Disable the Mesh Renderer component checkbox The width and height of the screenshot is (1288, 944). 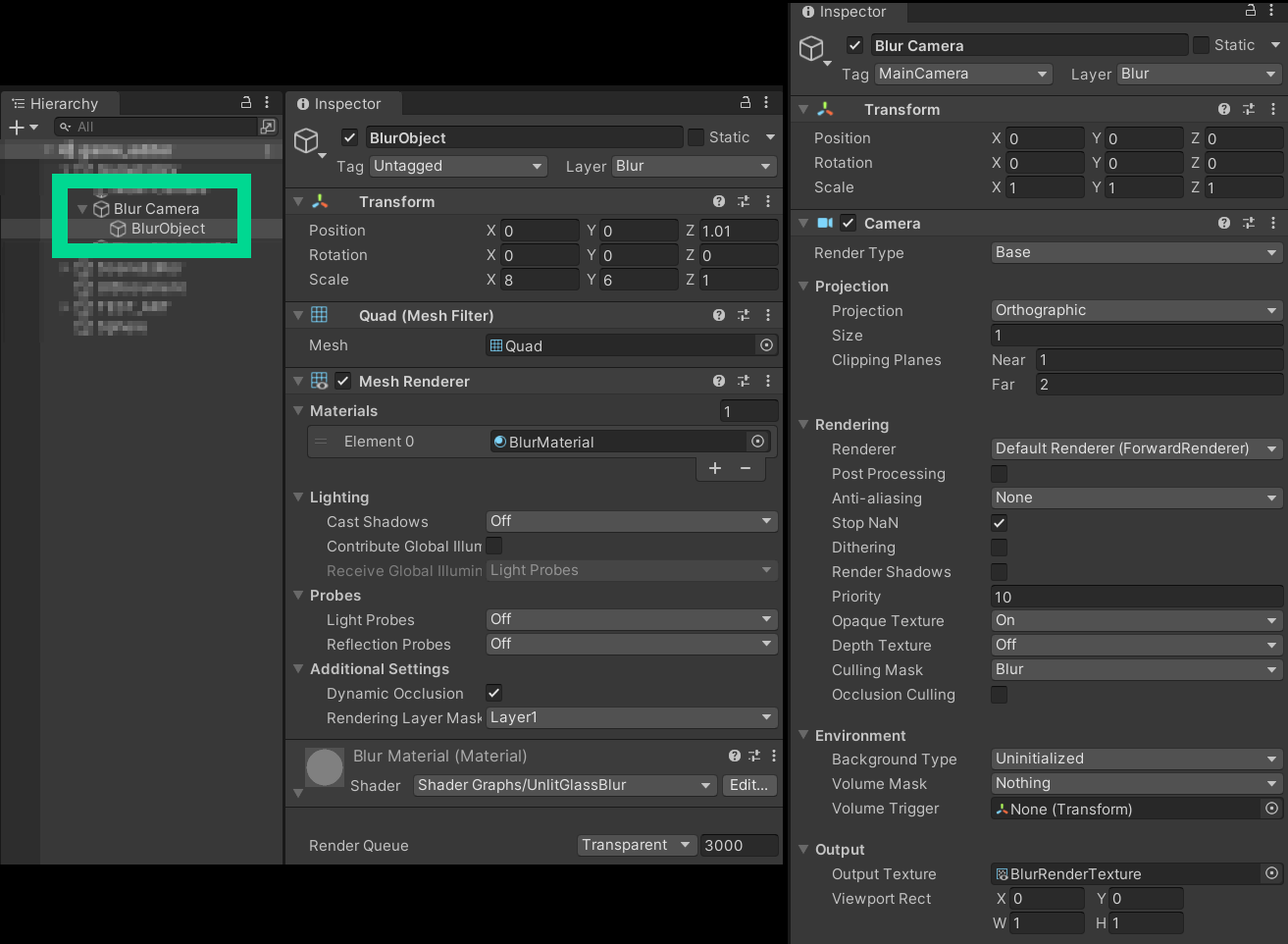coord(343,381)
